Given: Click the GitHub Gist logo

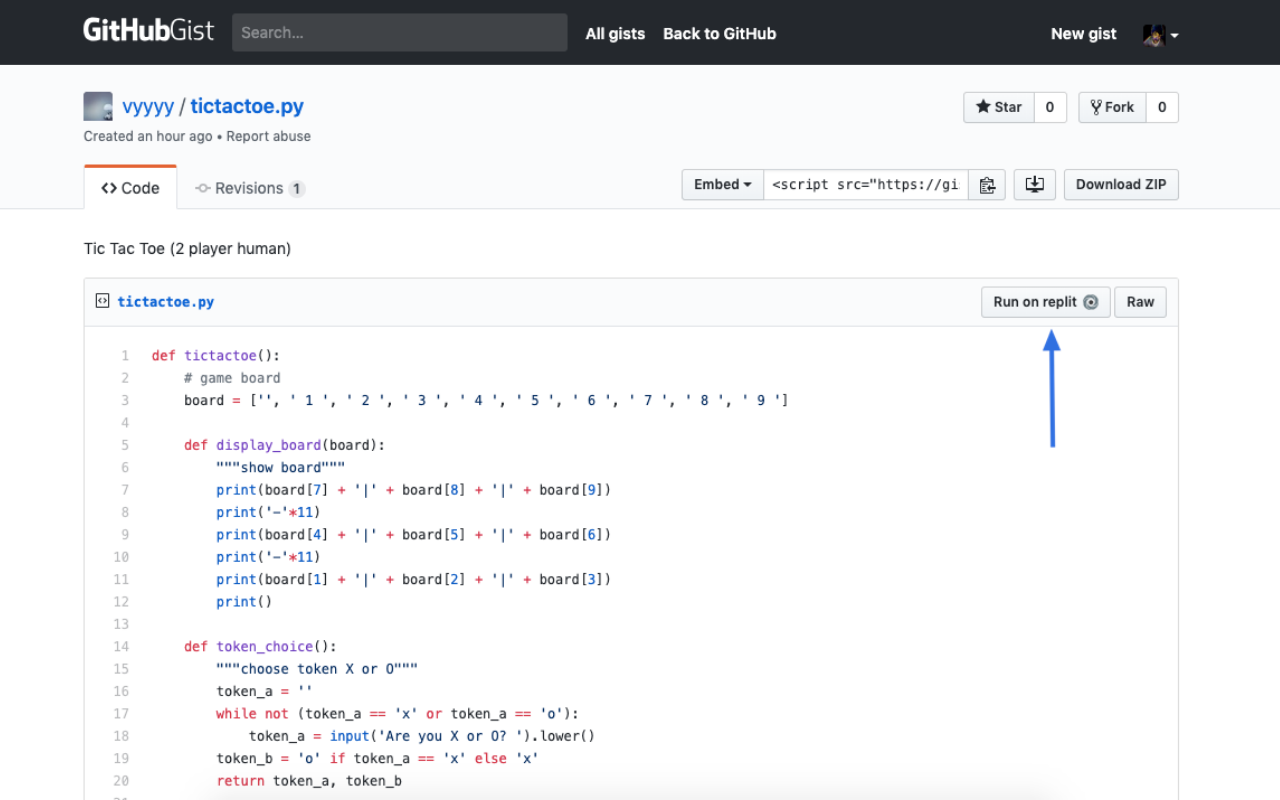Looking at the screenshot, I should tap(148, 30).
